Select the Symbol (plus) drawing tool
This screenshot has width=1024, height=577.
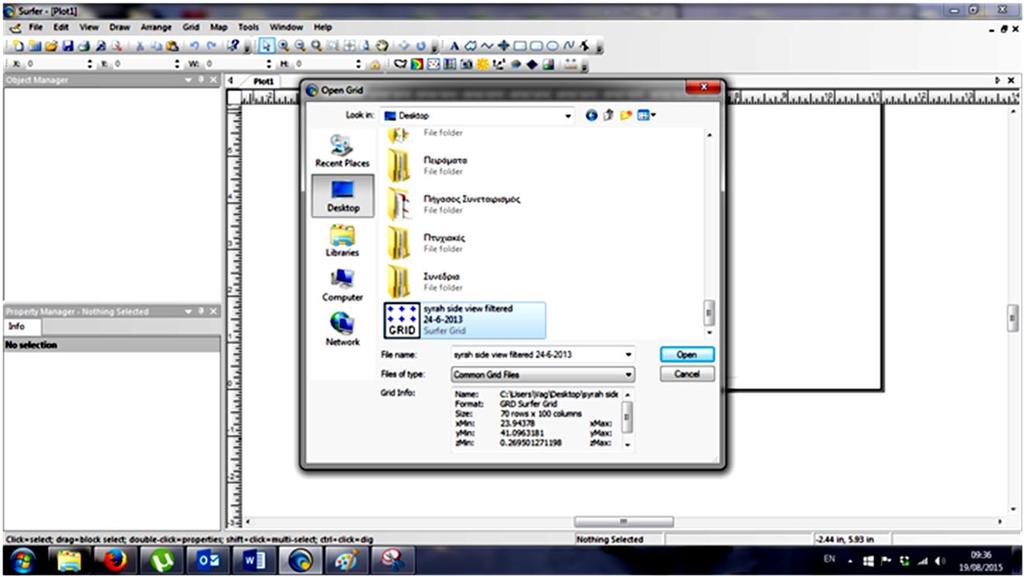(x=504, y=46)
